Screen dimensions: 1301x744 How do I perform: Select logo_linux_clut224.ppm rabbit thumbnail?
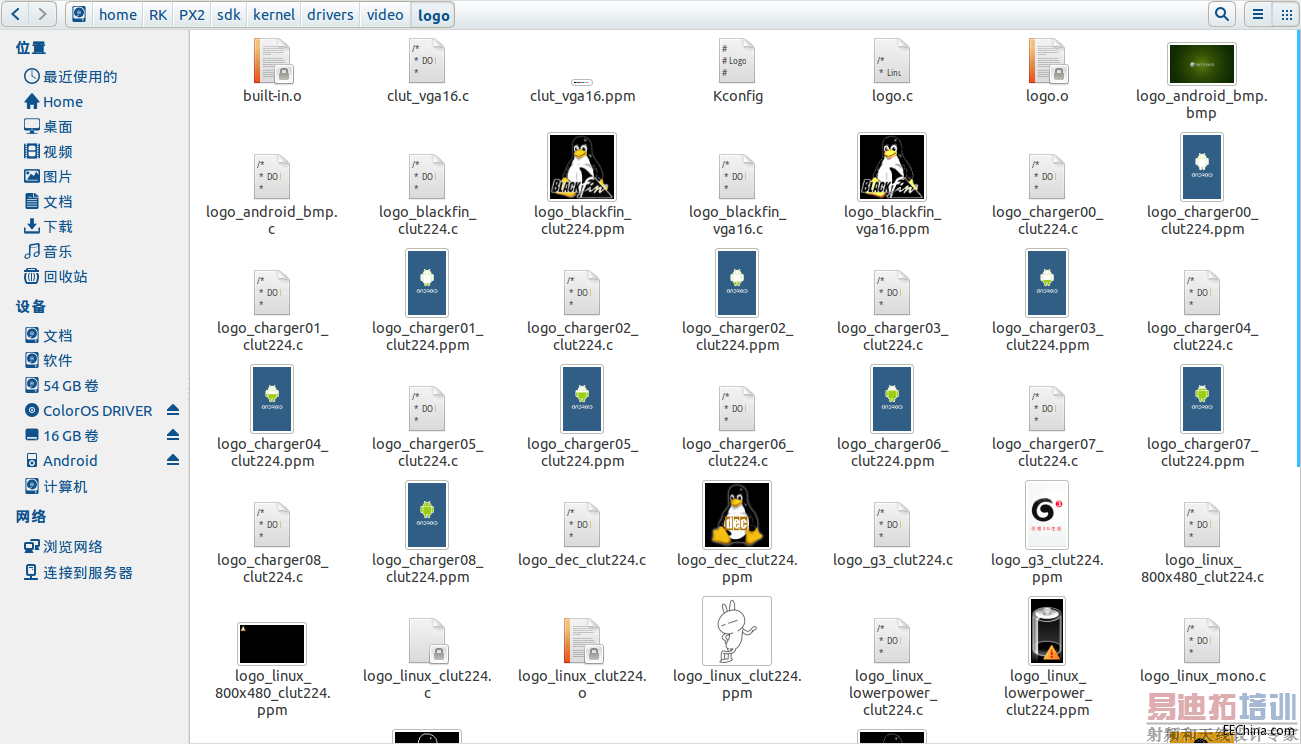point(737,631)
